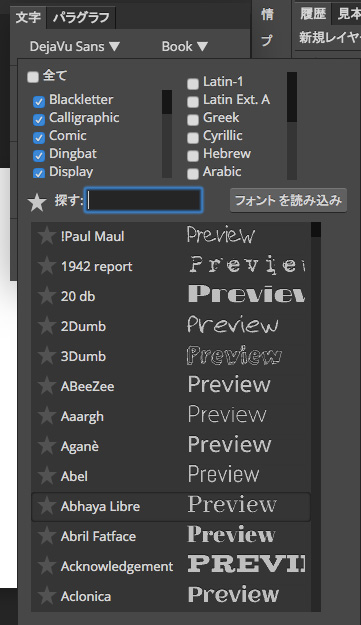Image resolution: width=361 pixels, height=625 pixels.
Task: Click フォントを読み込み button
Action: 288,200
